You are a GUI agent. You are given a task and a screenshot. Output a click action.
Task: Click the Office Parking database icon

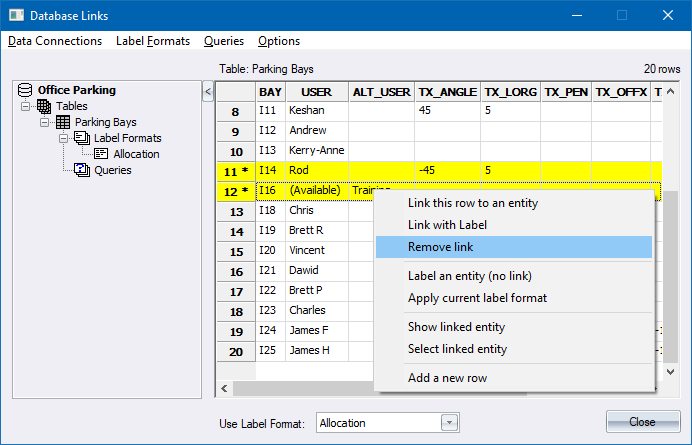coord(25,90)
